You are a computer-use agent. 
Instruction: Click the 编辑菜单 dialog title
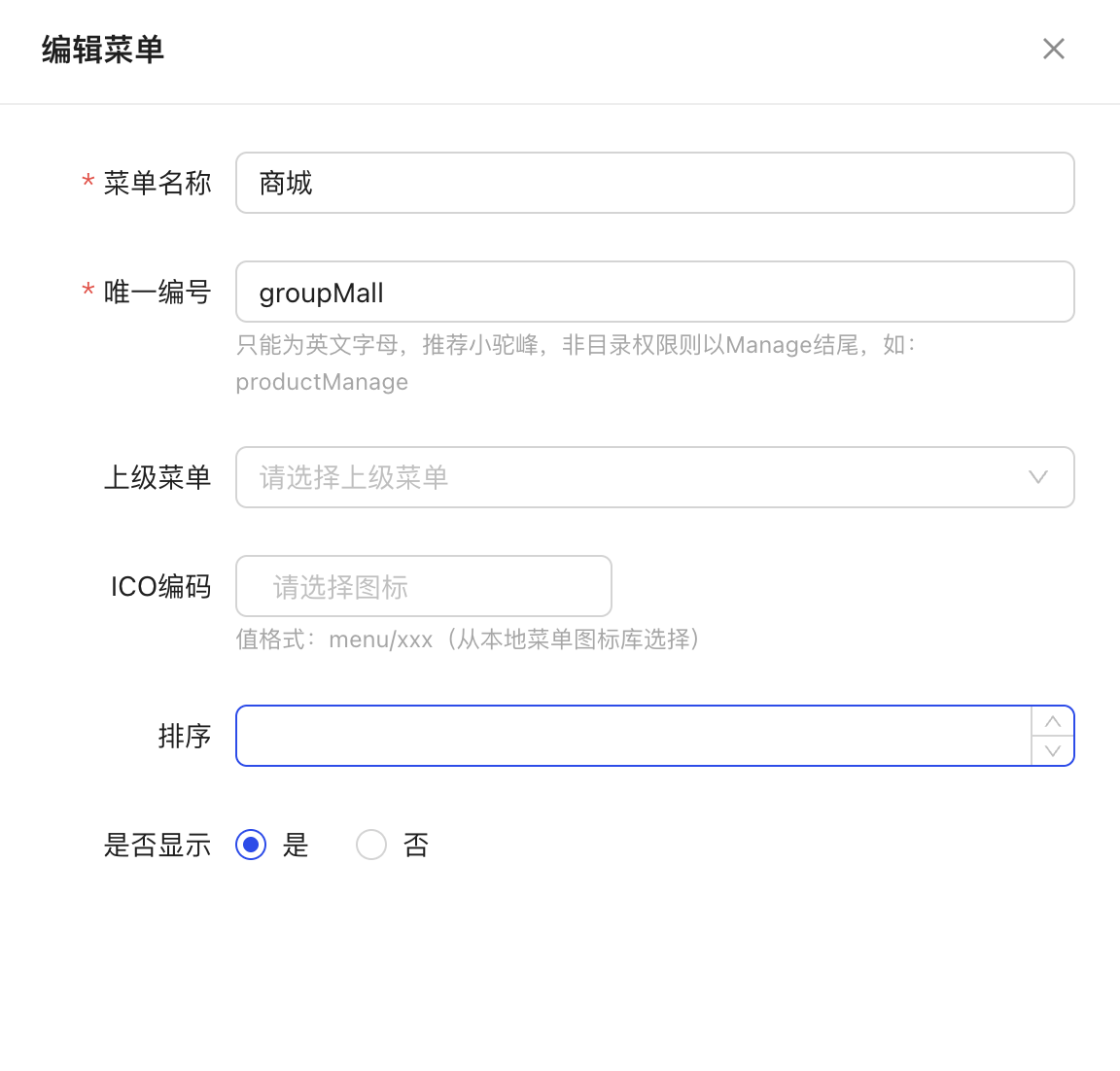click(x=103, y=49)
